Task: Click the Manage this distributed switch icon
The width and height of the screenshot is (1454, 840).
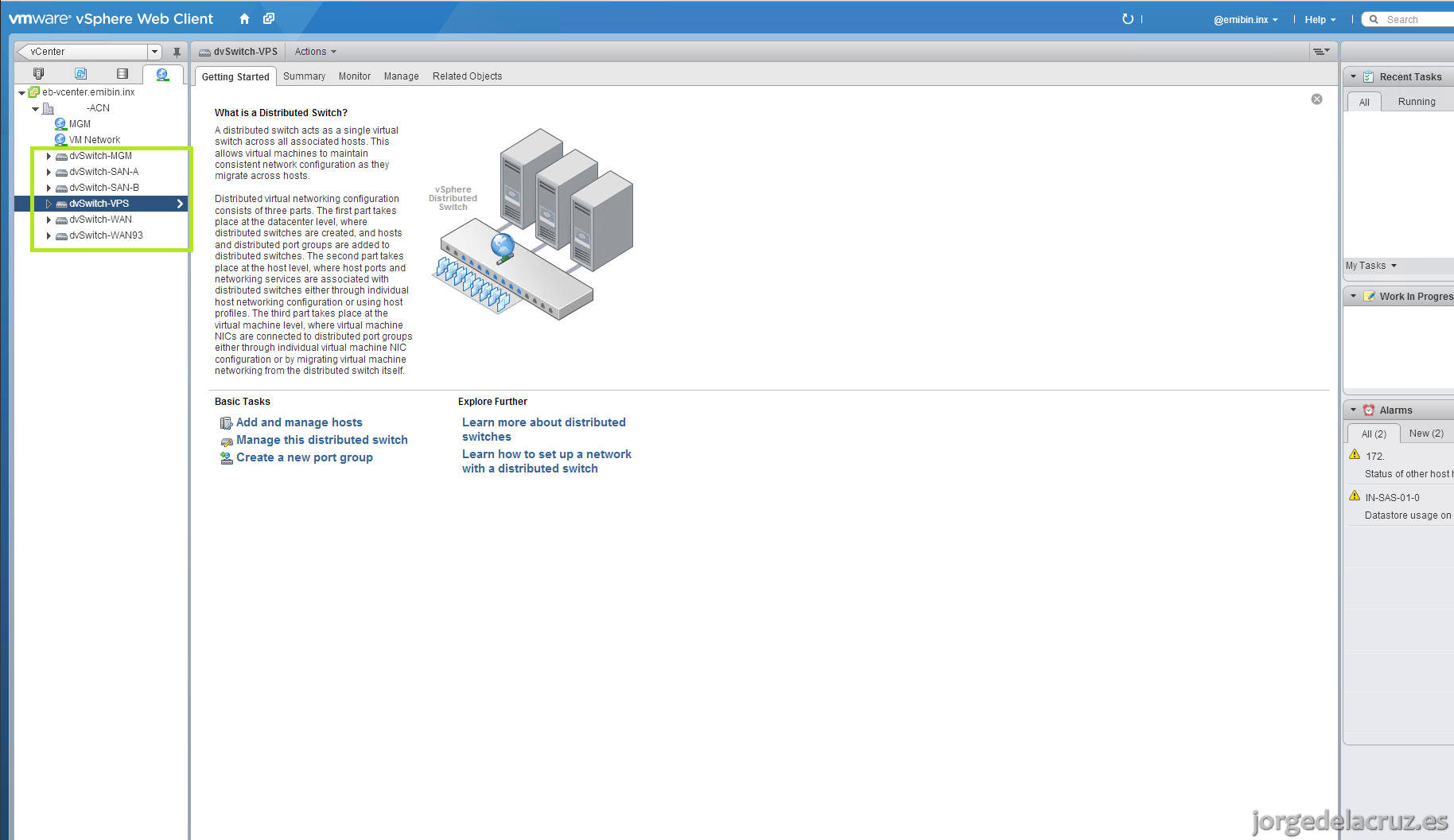Action: (x=226, y=441)
